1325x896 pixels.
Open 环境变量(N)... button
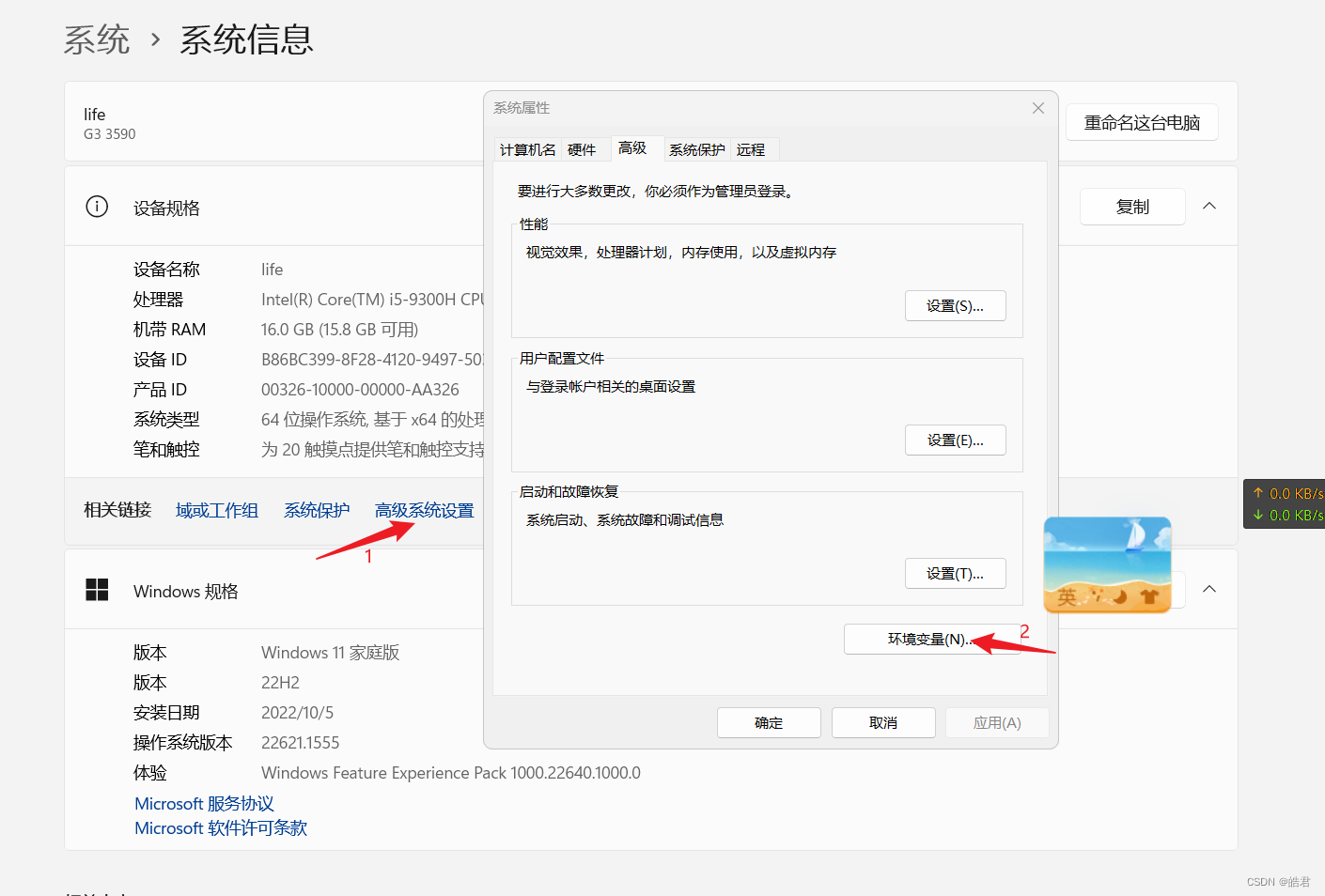931,640
